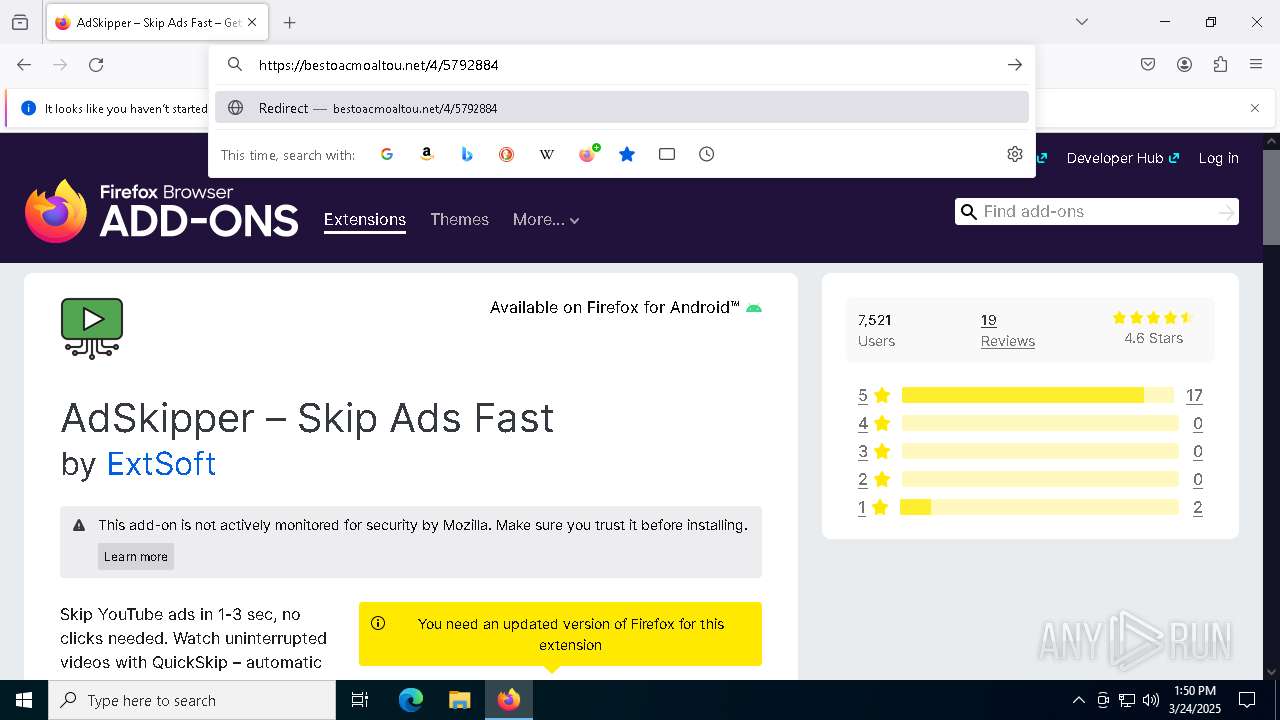Search Firefox Add-ons icon in URL dropdown
The height and width of the screenshot is (720, 1280).
[588, 154]
